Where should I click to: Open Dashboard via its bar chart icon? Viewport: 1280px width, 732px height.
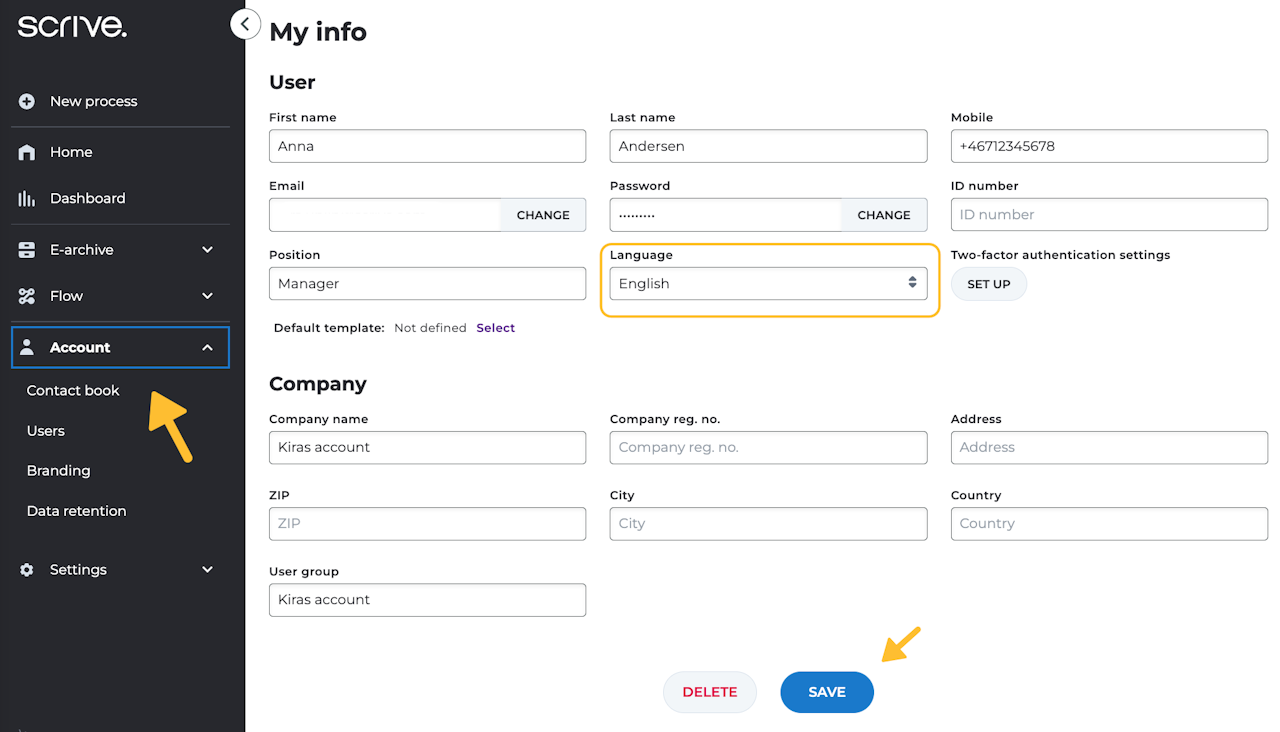[x=27, y=198]
